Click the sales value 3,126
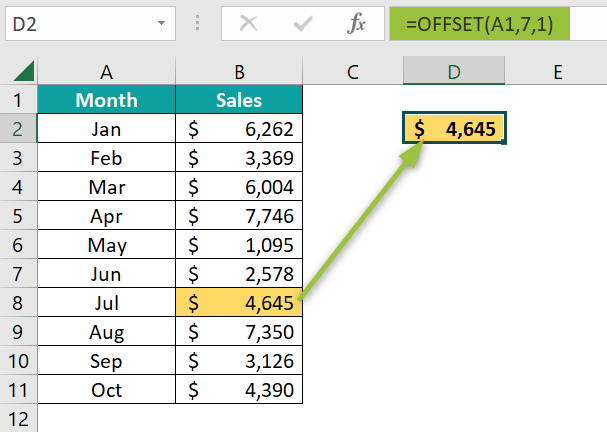 pos(239,361)
